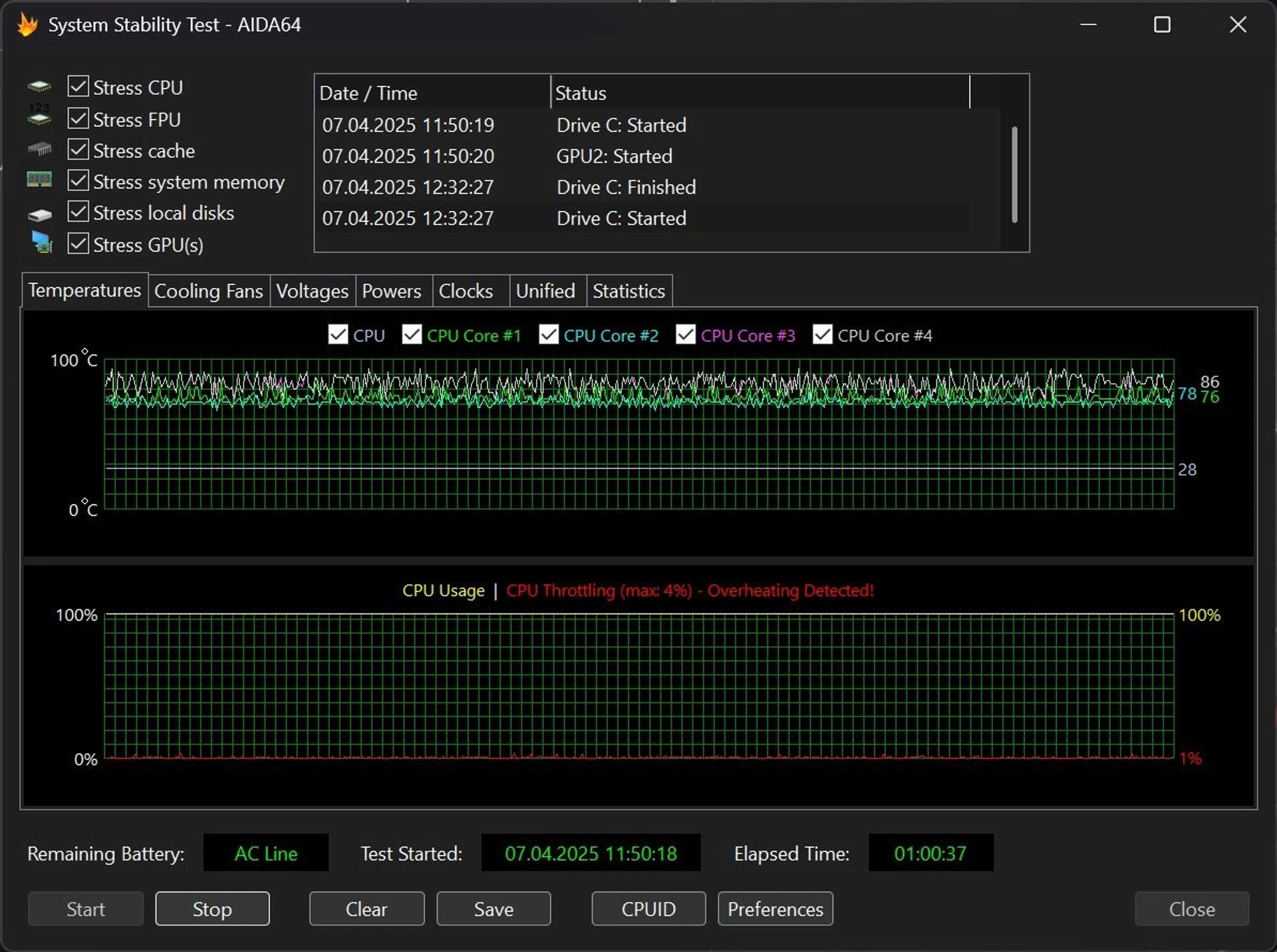This screenshot has width=1277, height=952.
Task: Uncheck CPU Core #3 in the graph legend
Action: [685, 335]
